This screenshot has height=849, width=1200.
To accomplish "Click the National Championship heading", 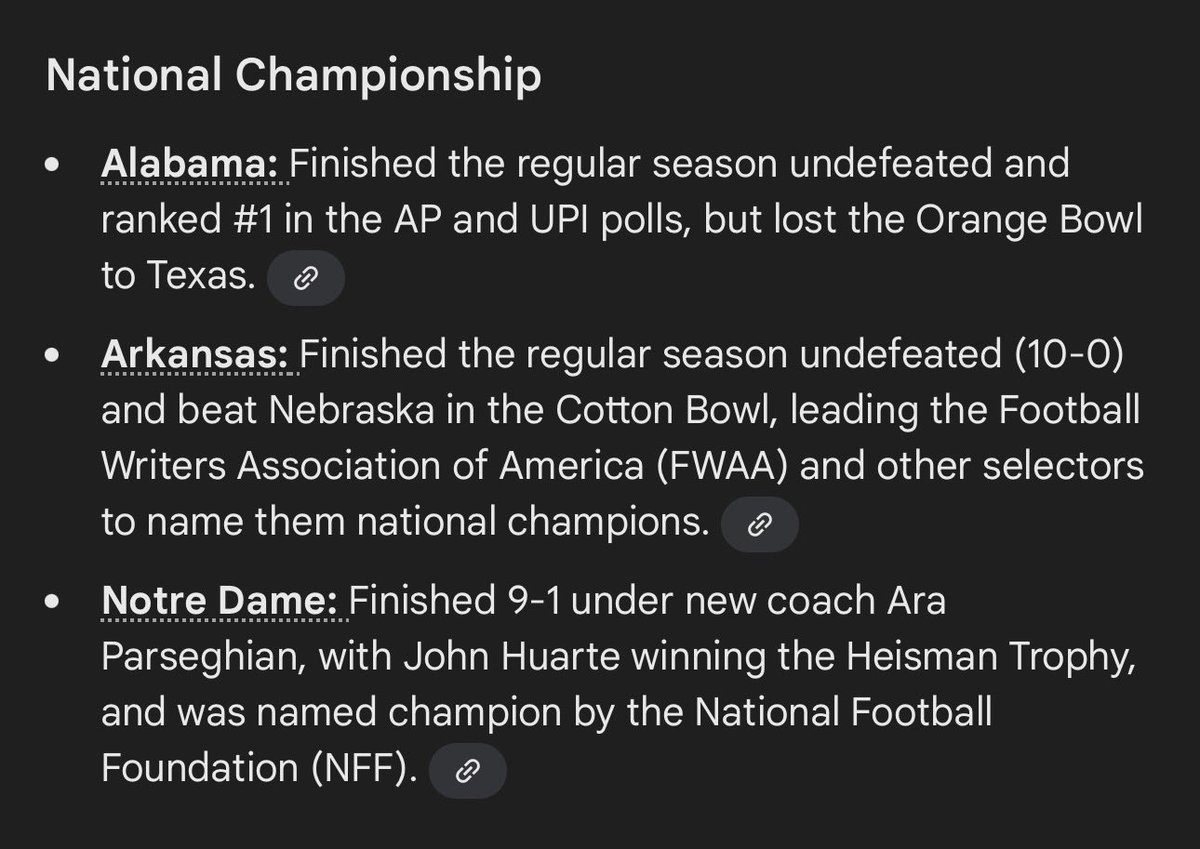I will coord(294,77).
